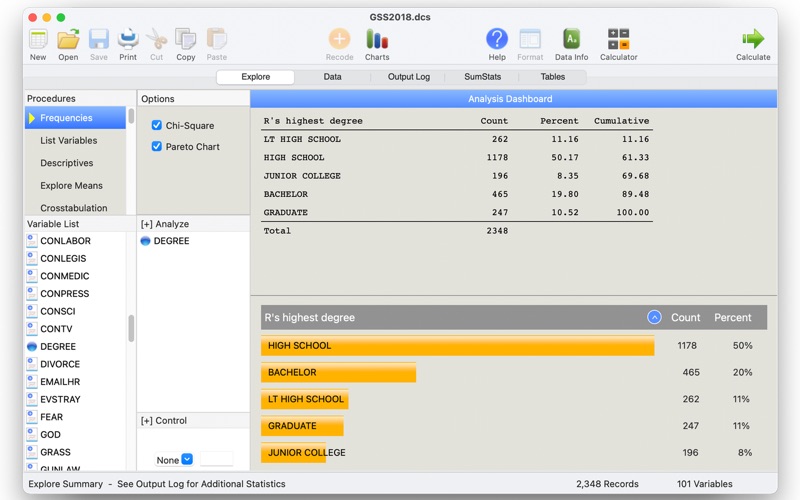Expand the [+] Analyze section

[165, 224]
